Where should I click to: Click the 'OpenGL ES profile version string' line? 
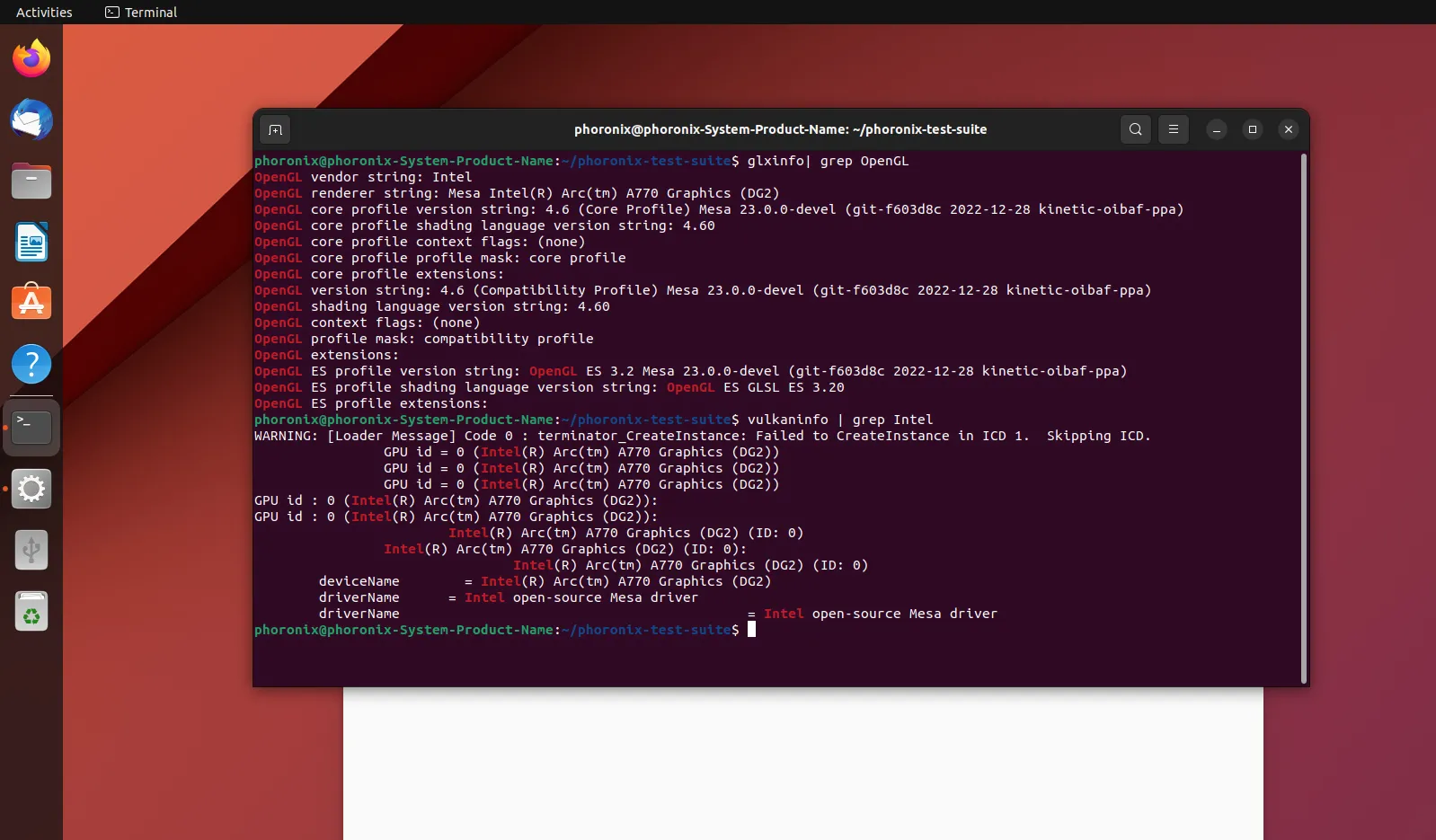[x=690, y=371]
